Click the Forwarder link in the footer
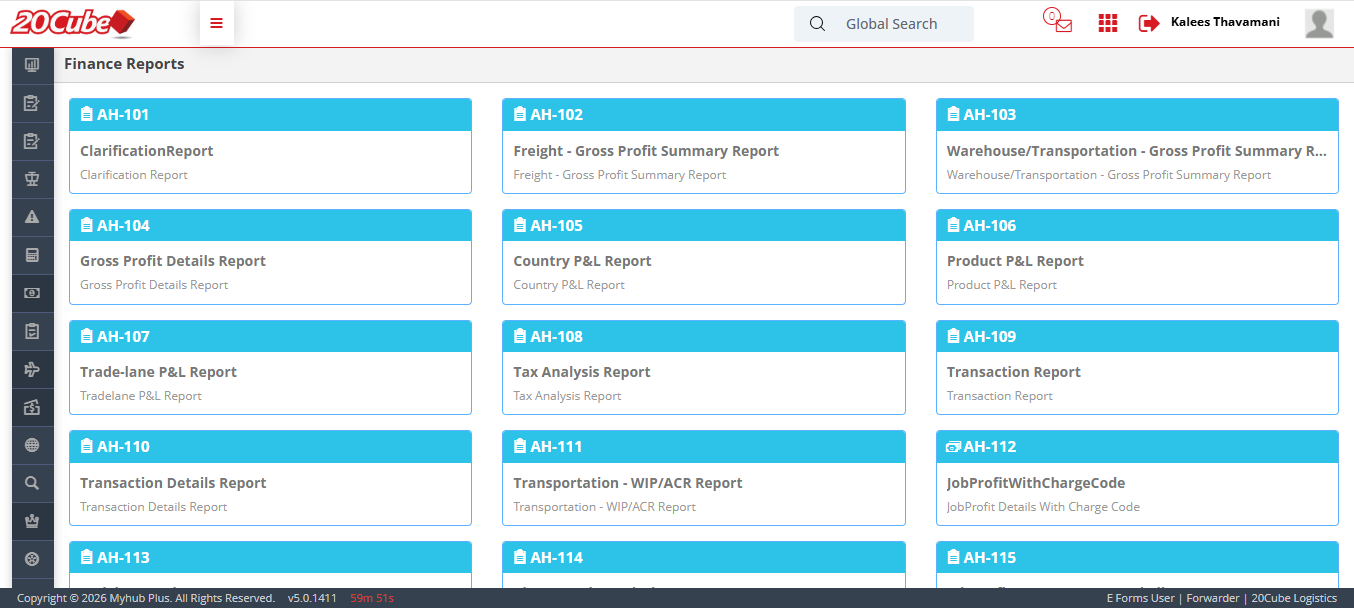 (x=1212, y=597)
